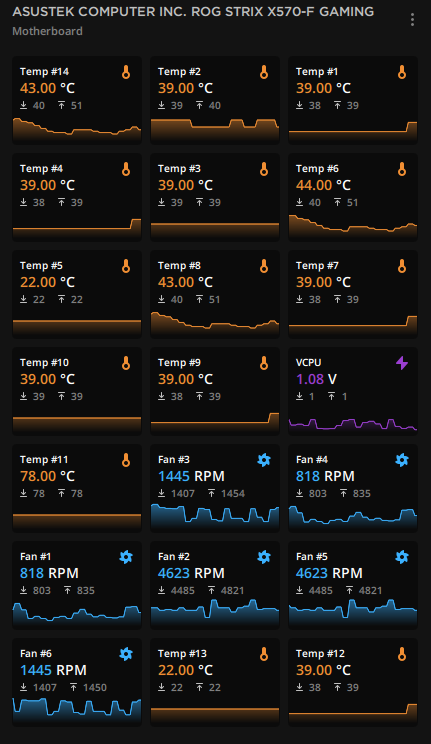431x744 pixels.
Task: Open the Temp #13 sensor card
Action: tap(215, 682)
